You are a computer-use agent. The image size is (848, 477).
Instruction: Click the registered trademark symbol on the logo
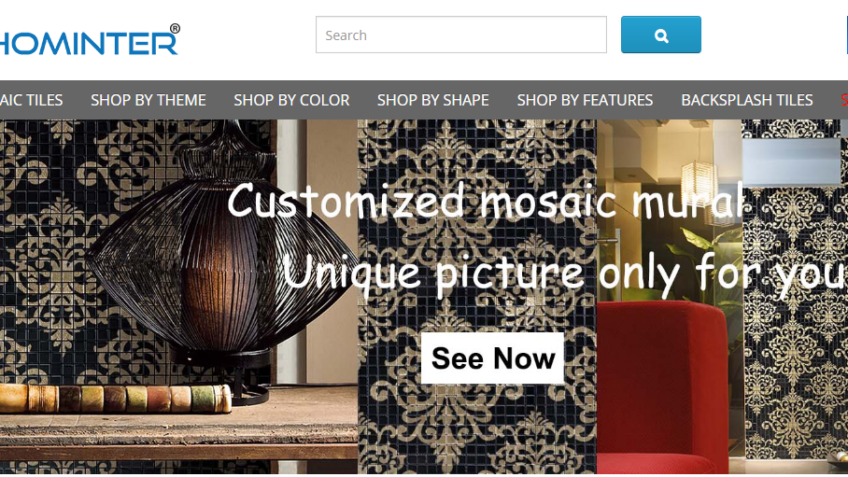pyautogui.click(x=175, y=28)
